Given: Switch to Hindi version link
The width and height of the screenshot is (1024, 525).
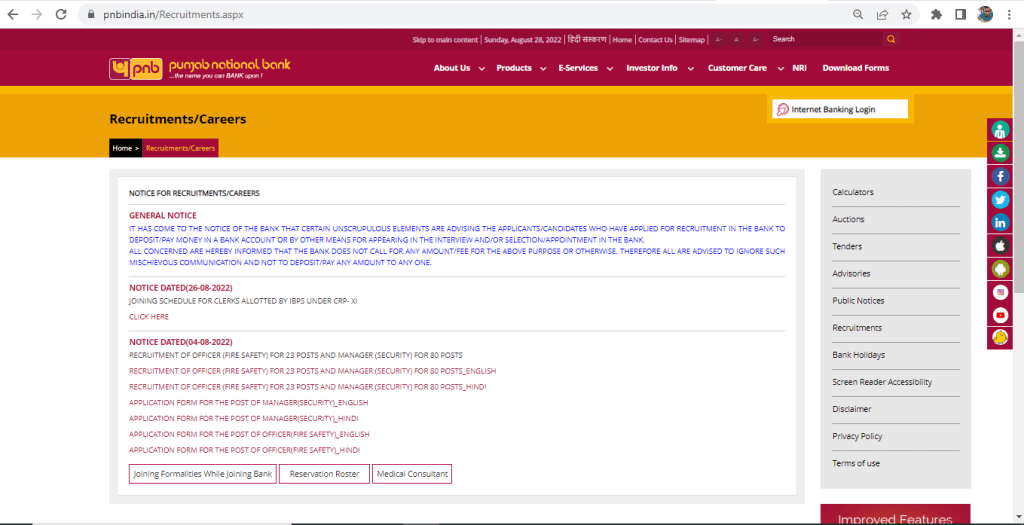Looking at the screenshot, I should pyautogui.click(x=587, y=39).
